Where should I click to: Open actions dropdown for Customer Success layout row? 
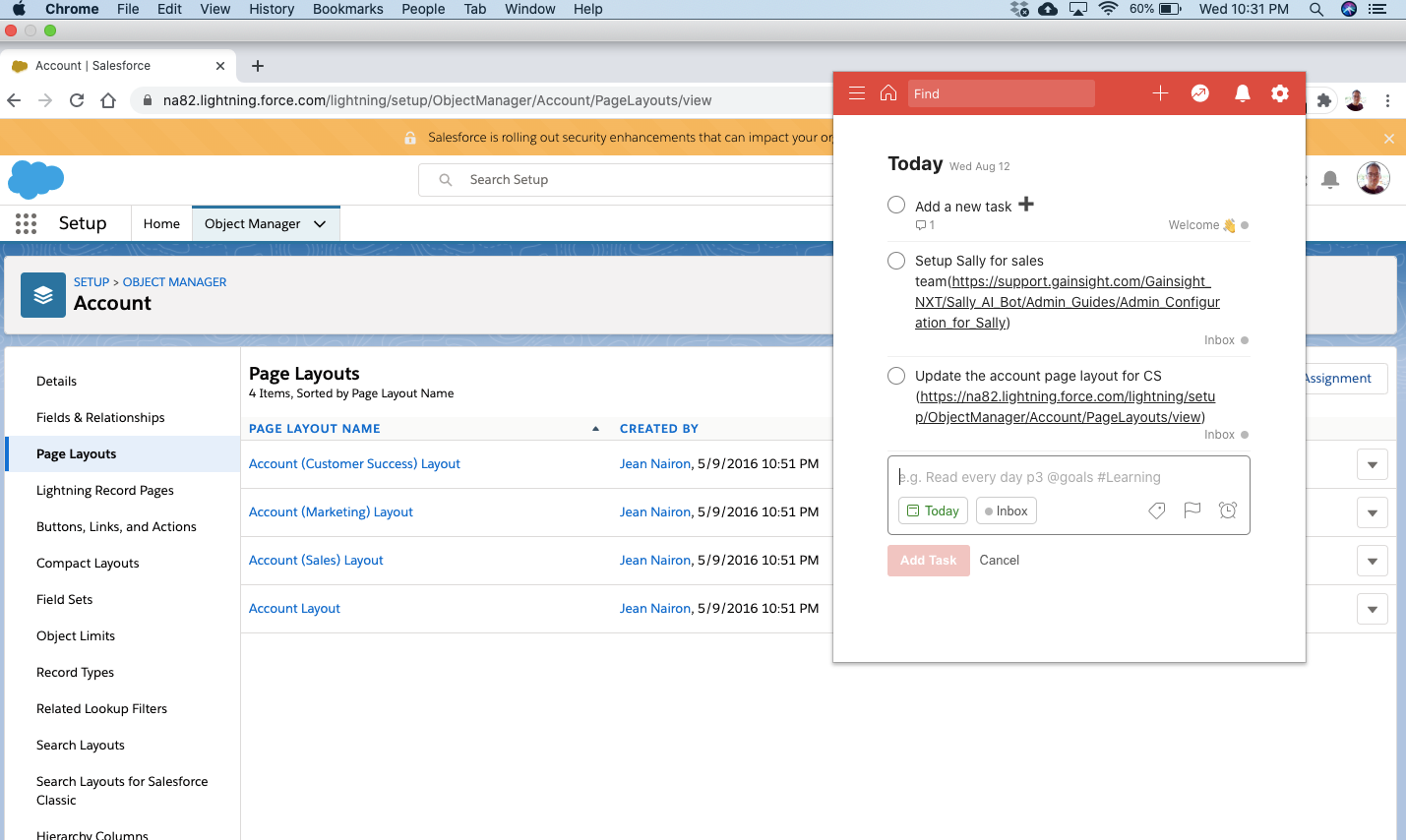coord(1373,464)
